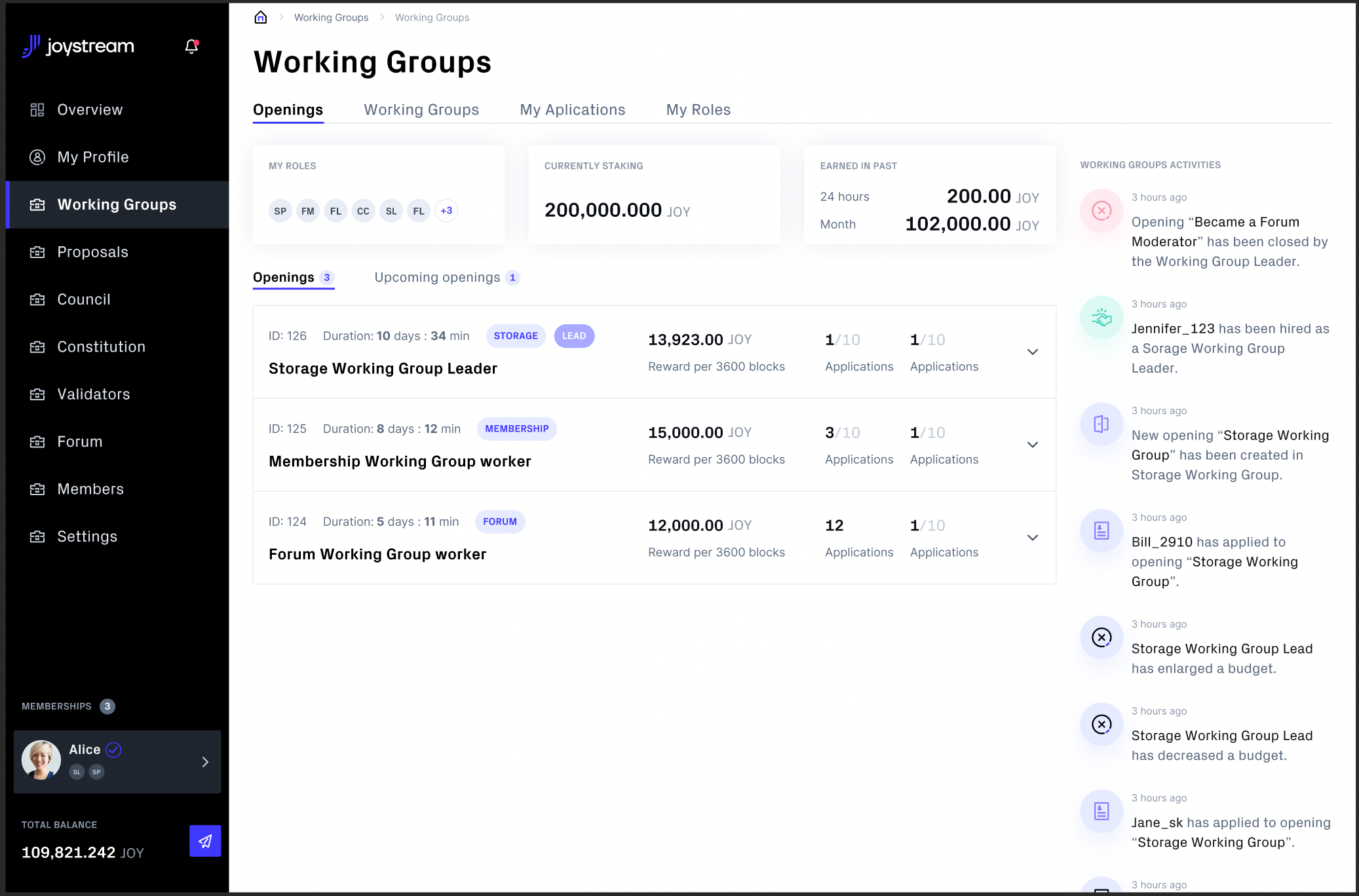Open the Upcoming openings tab

tap(437, 277)
